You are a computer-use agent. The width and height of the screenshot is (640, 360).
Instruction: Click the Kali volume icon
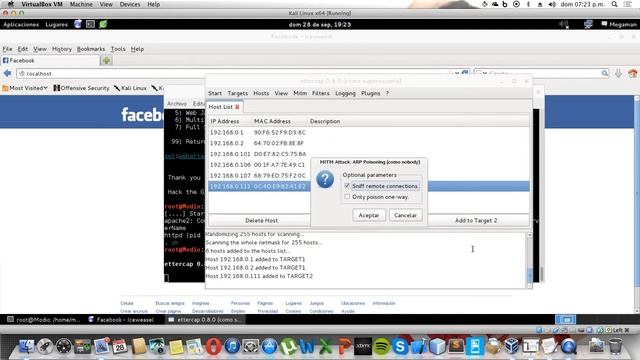pos(564,24)
